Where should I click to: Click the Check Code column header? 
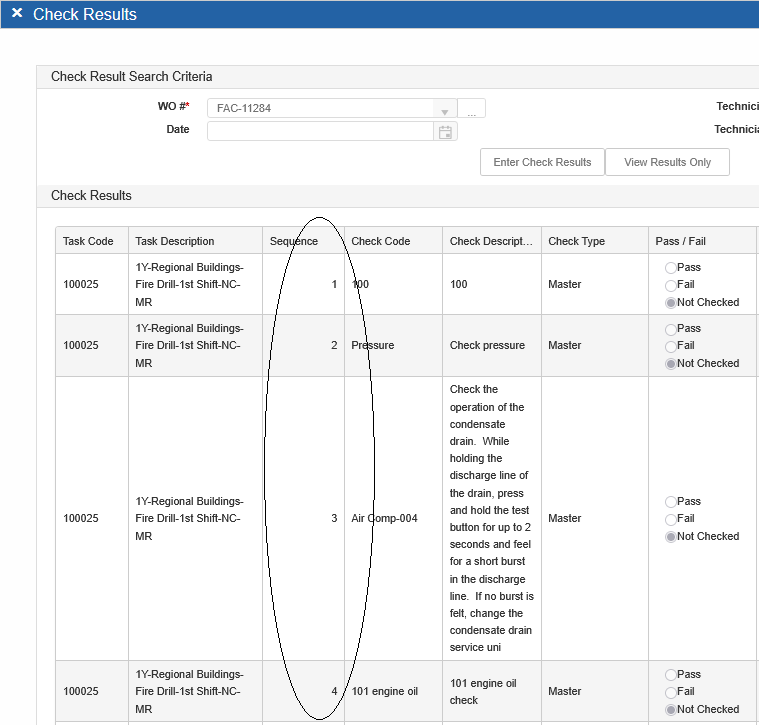[x=381, y=241]
